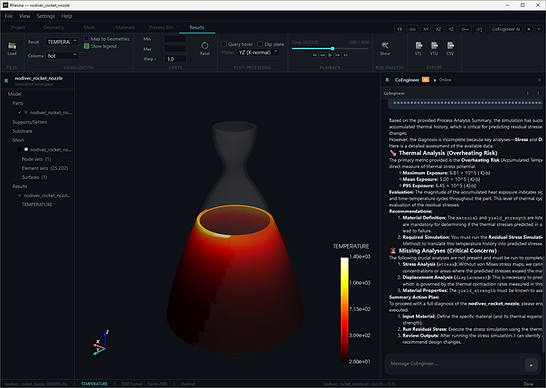The height and width of the screenshot is (388, 546).
Task: Open the CoEngineer sub-header kebab menu
Action: click(538, 93)
